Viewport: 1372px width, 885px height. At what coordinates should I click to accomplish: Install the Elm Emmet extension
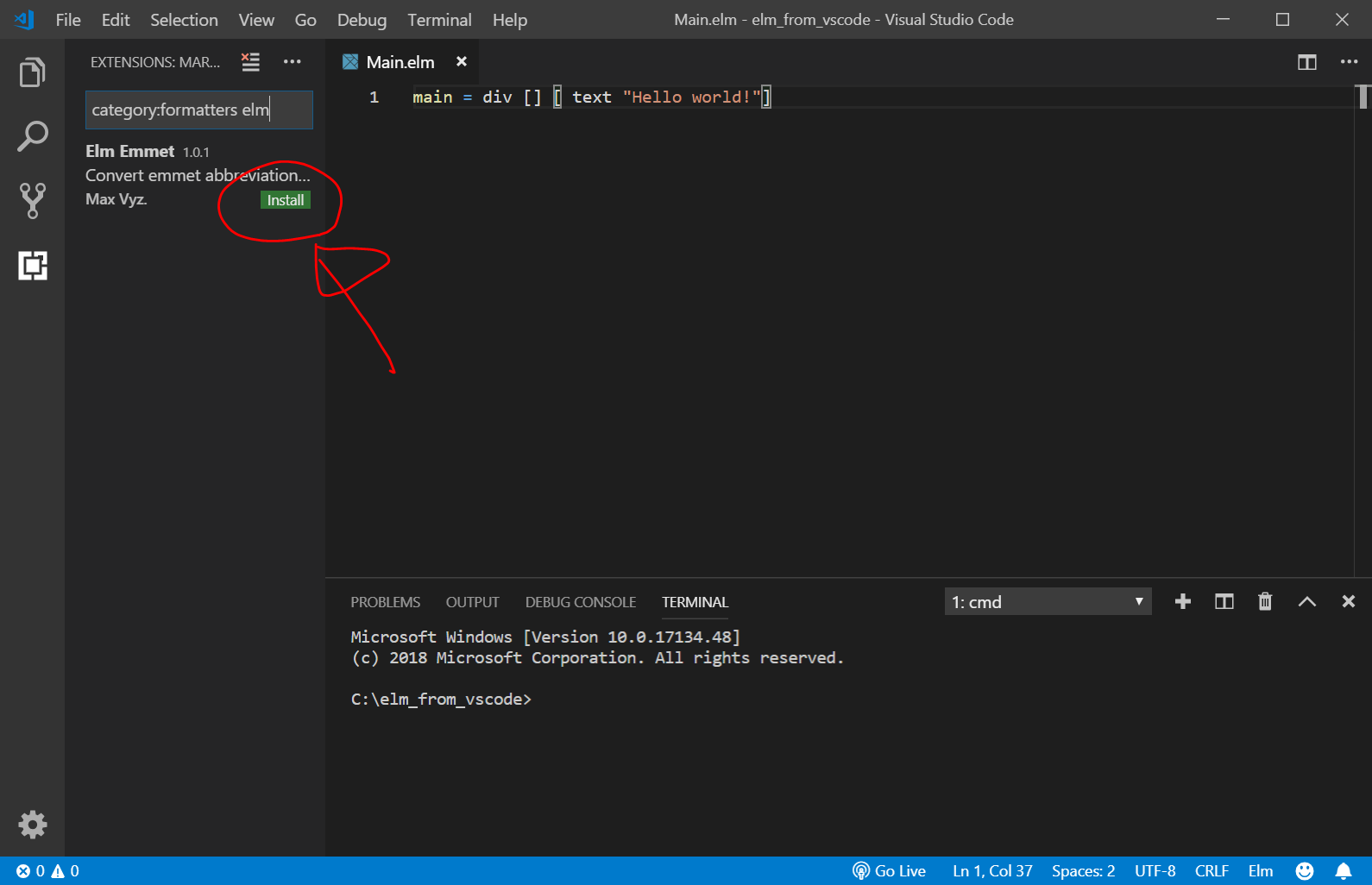[285, 200]
